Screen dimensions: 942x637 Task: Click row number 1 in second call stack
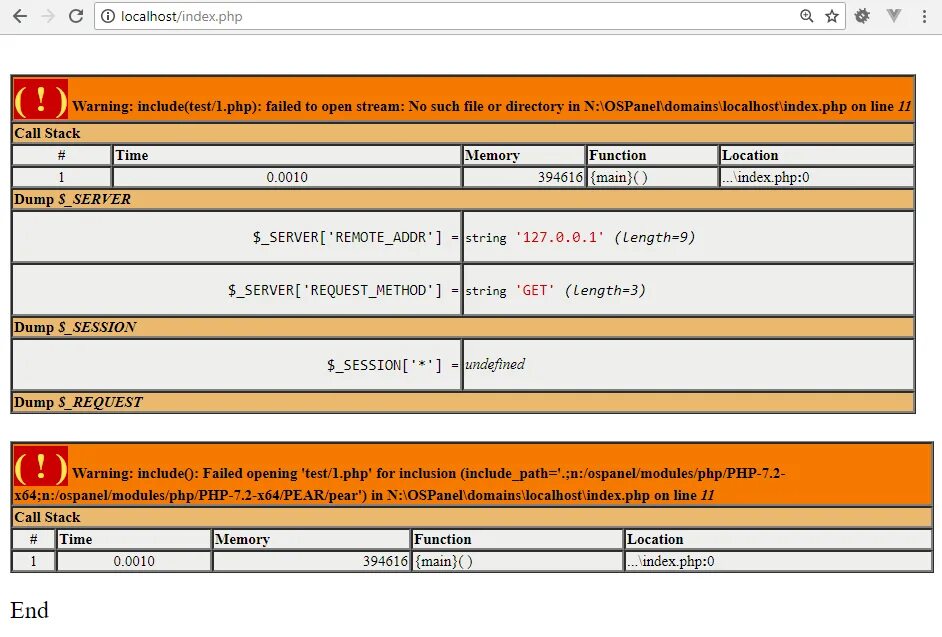tap(34, 561)
